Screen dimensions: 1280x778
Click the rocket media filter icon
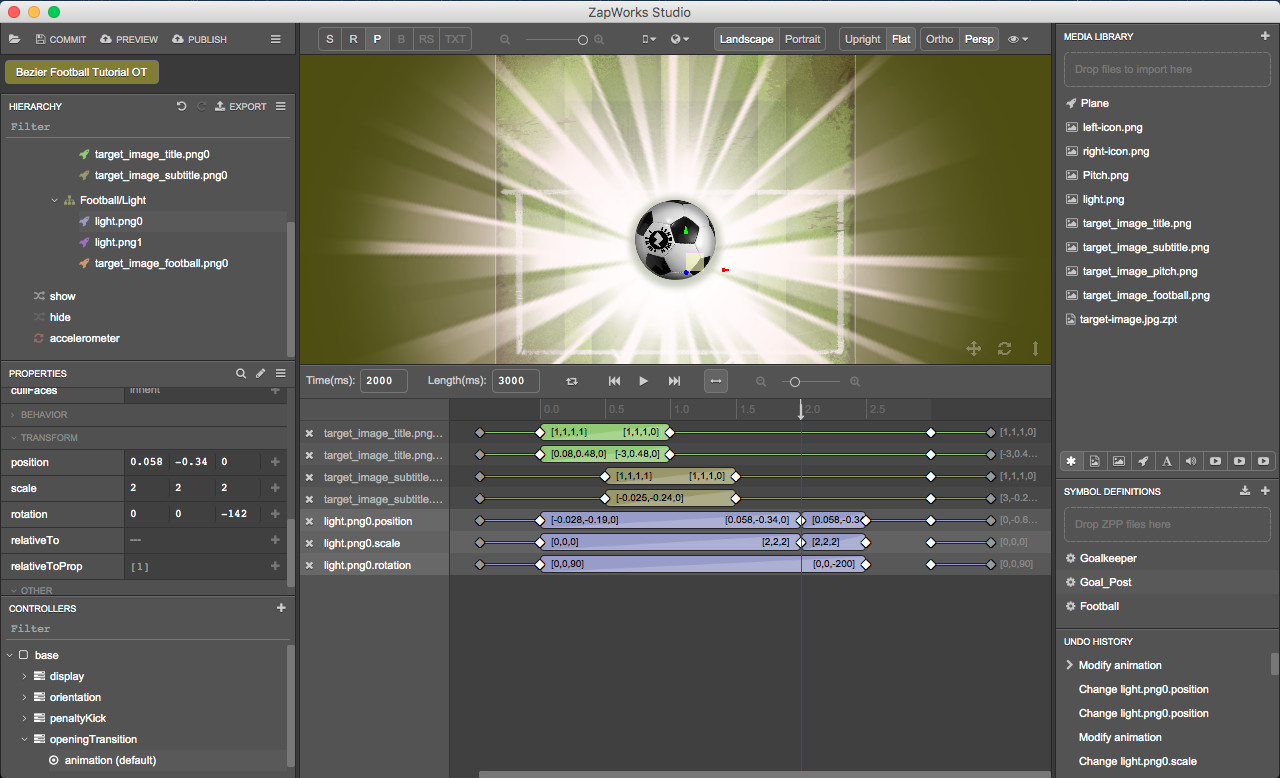coord(1143,460)
